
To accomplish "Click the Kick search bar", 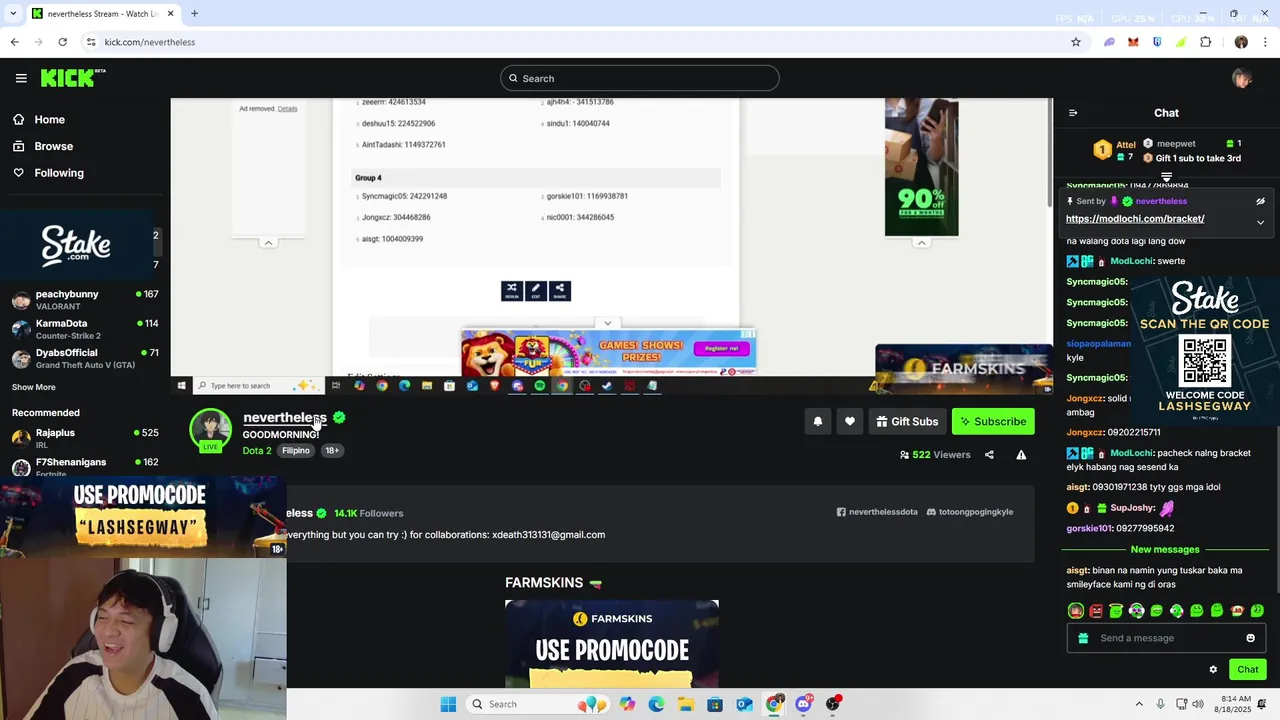I will (639, 78).
